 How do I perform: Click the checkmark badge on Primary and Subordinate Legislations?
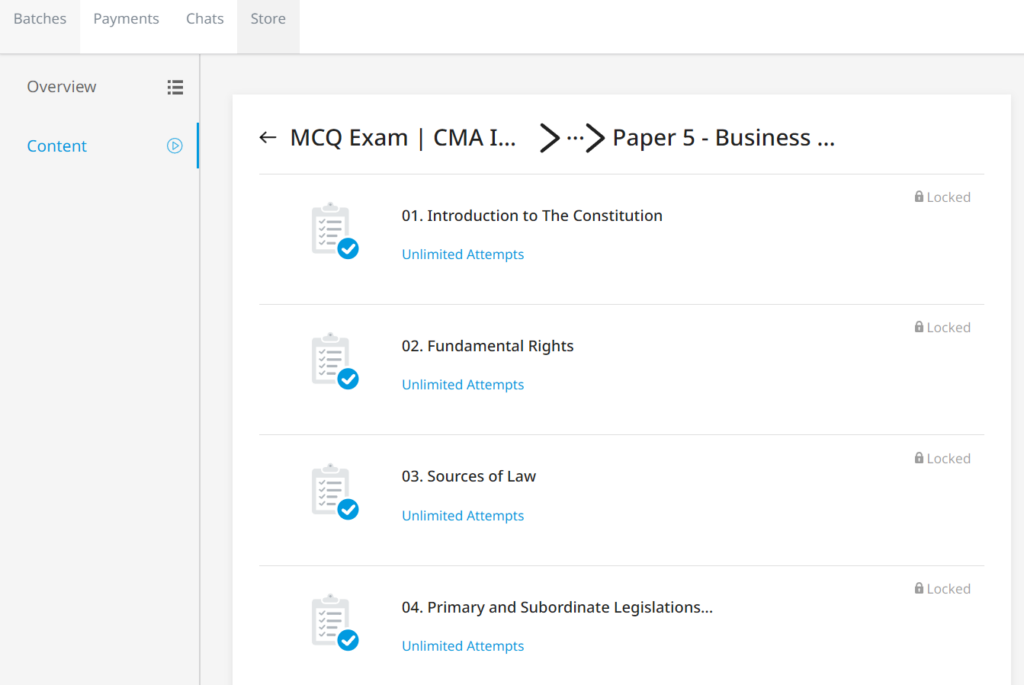[x=347, y=641]
